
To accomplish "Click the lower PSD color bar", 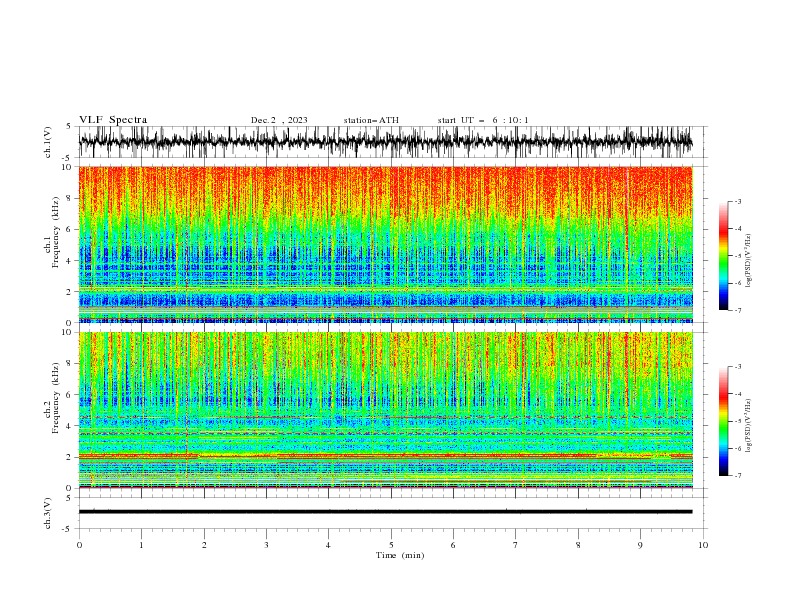I will (724, 421).
